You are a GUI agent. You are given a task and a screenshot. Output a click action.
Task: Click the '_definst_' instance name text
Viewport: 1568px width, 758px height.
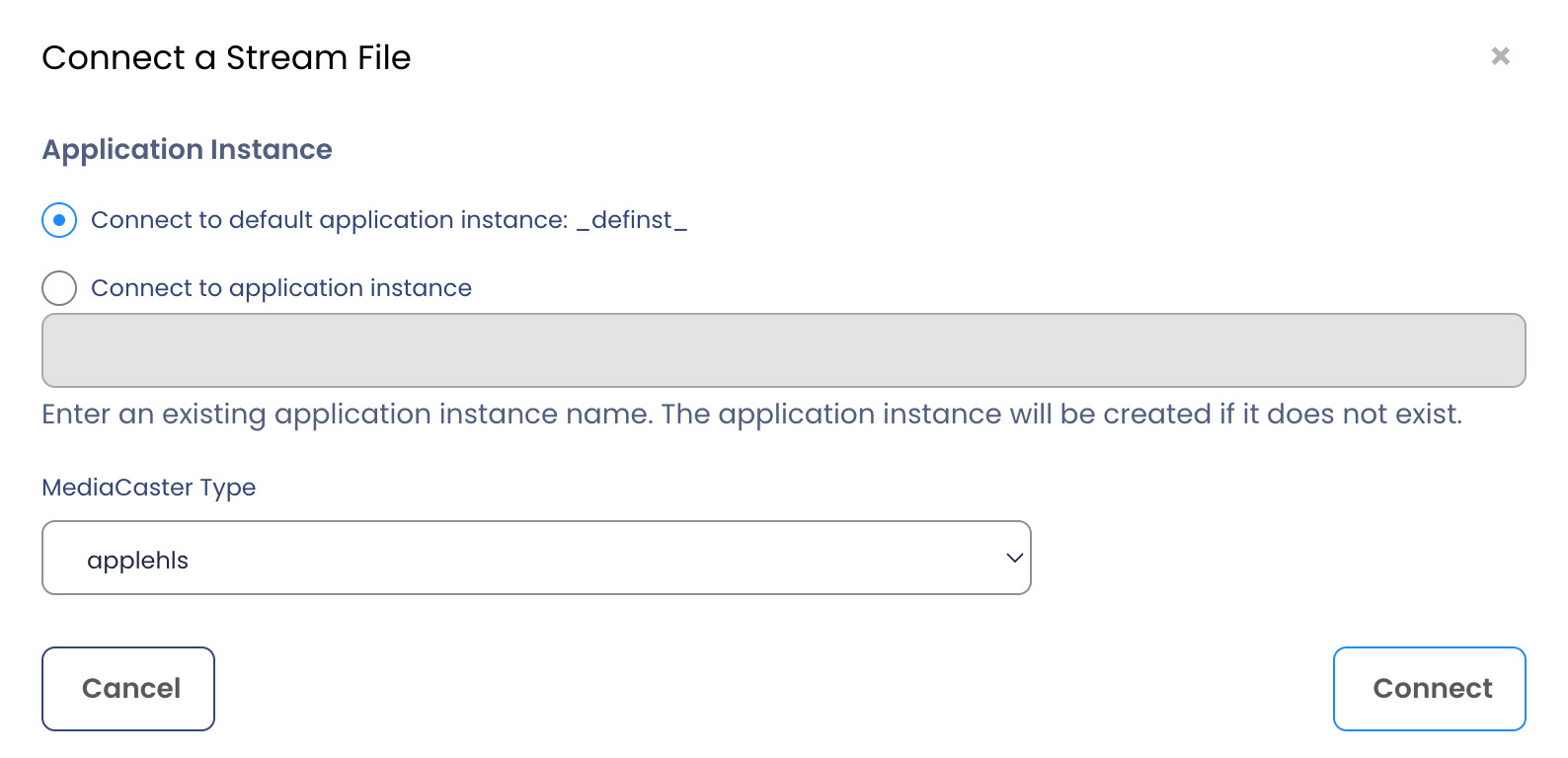click(x=632, y=220)
